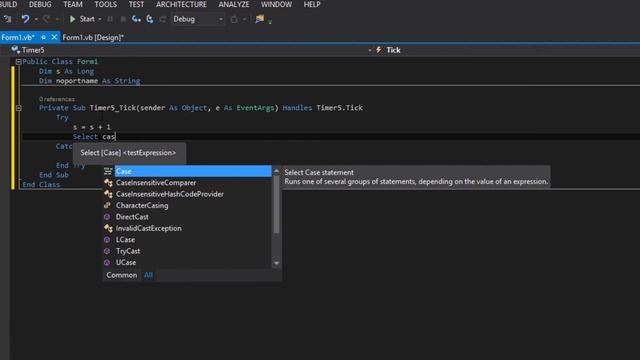Screen dimensions: 640x360
Task: Click the Step Over icon
Action: 150,19
